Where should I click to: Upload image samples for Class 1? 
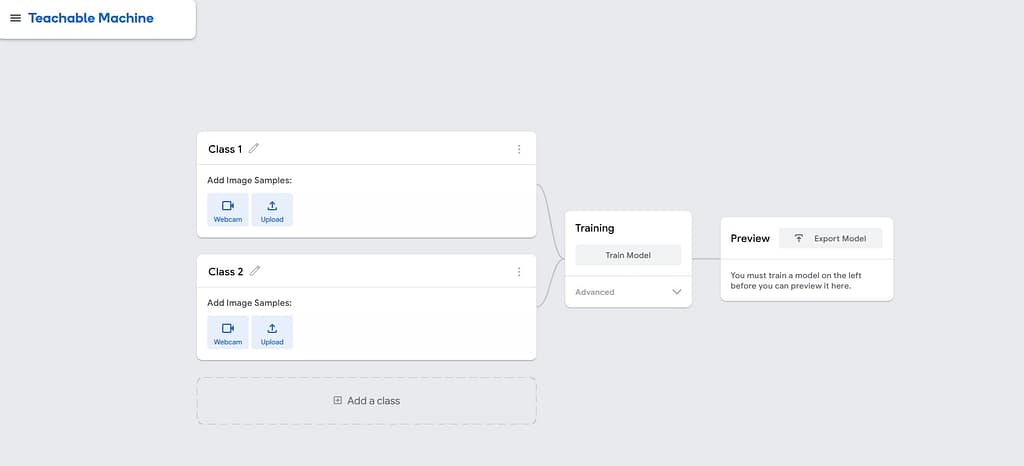272,210
